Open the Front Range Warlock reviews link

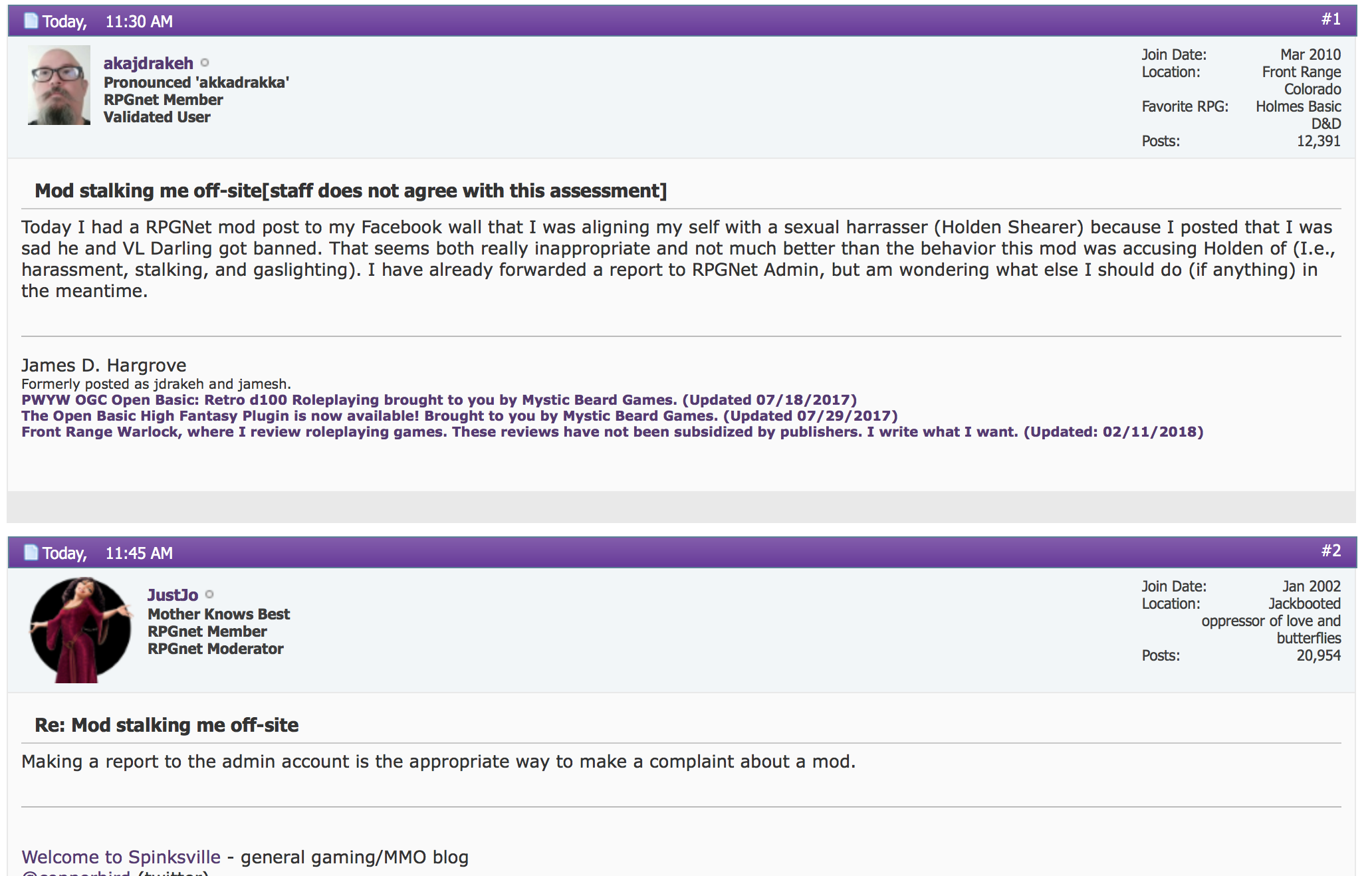click(612, 431)
